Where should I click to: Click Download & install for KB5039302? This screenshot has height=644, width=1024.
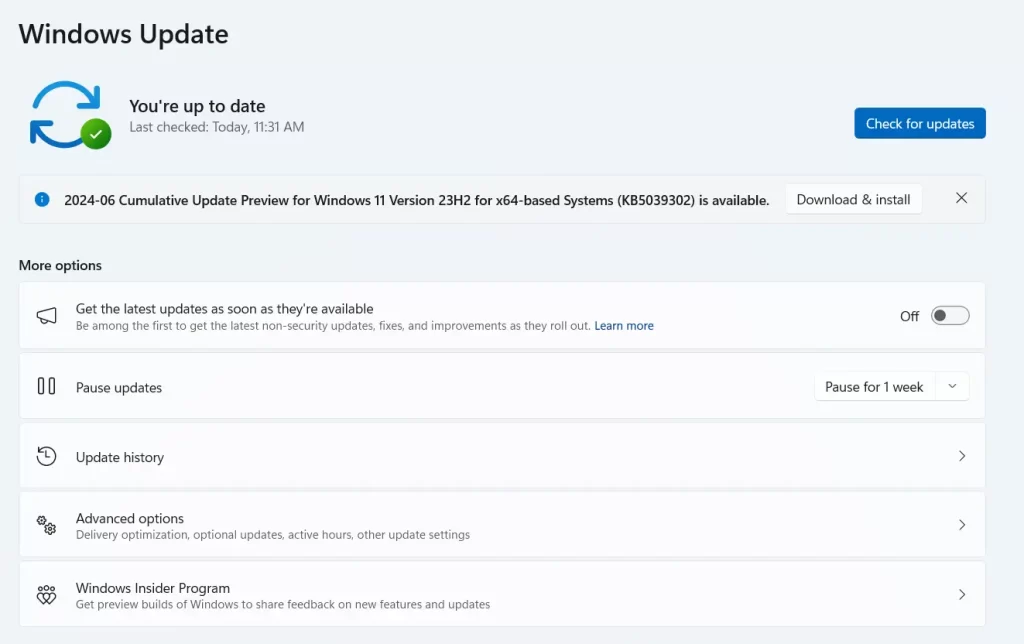(853, 199)
